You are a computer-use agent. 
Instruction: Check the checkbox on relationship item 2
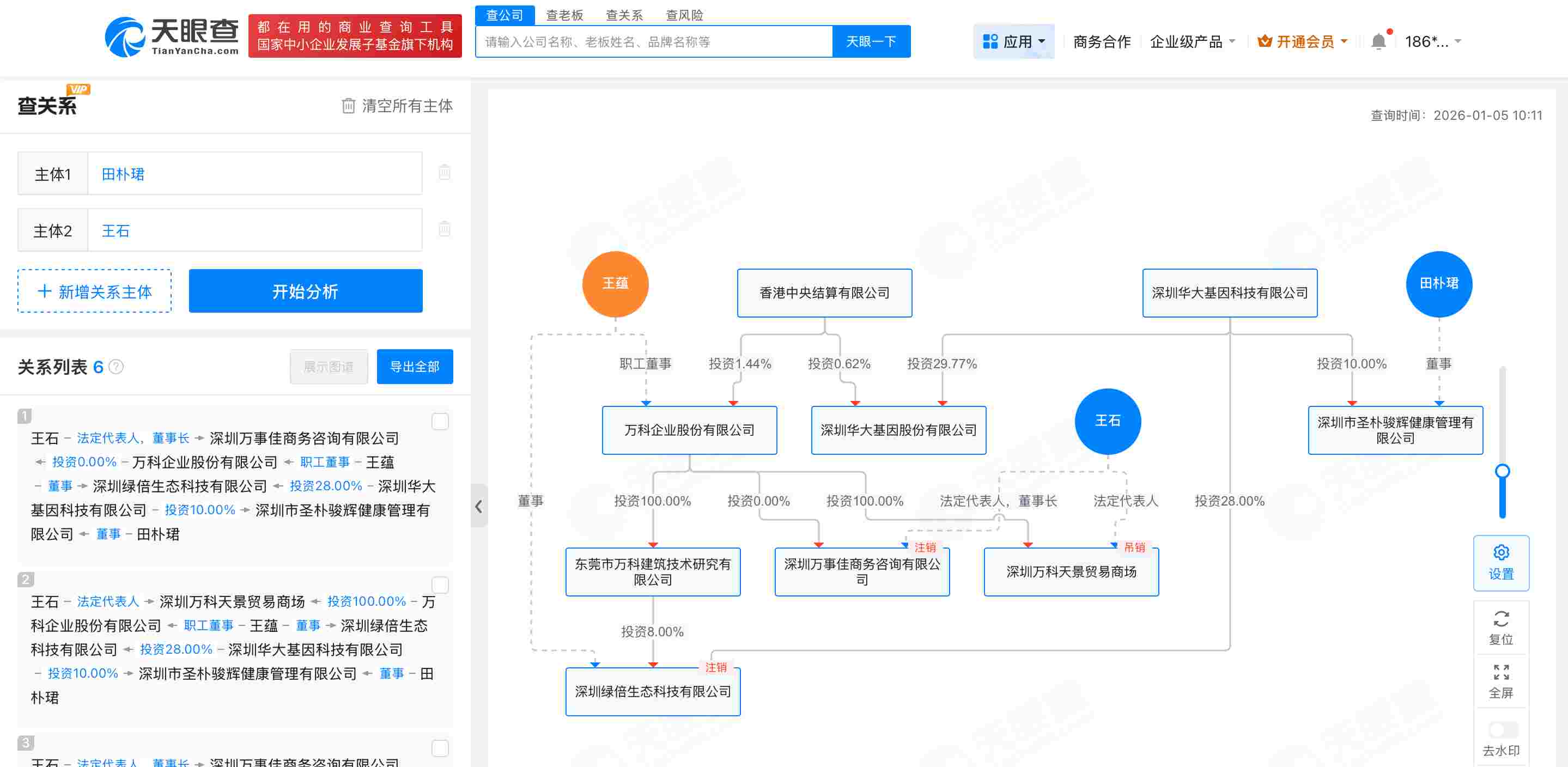click(440, 585)
